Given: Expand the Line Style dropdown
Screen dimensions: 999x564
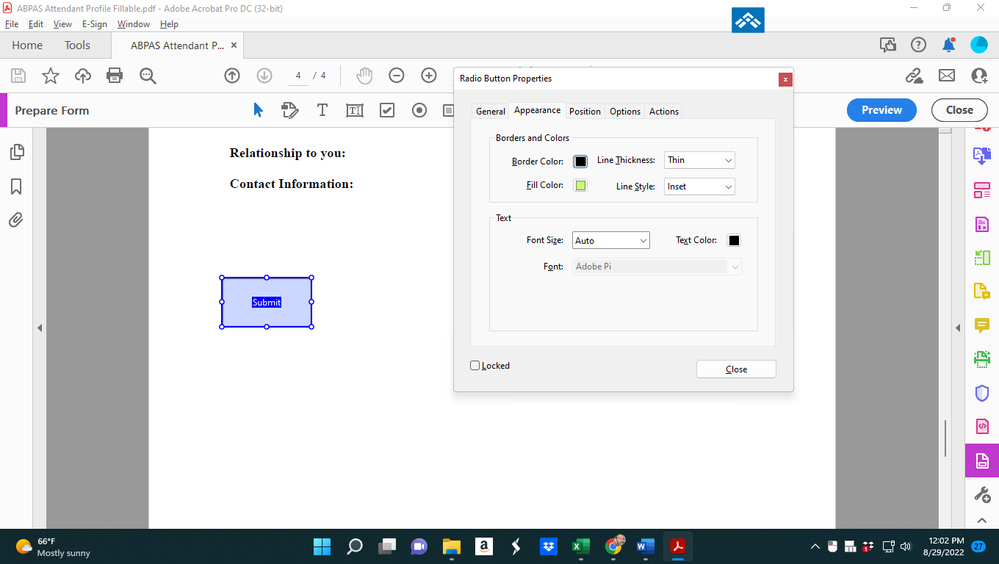Looking at the screenshot, I should pyautogui.click(x=700, y=187).
